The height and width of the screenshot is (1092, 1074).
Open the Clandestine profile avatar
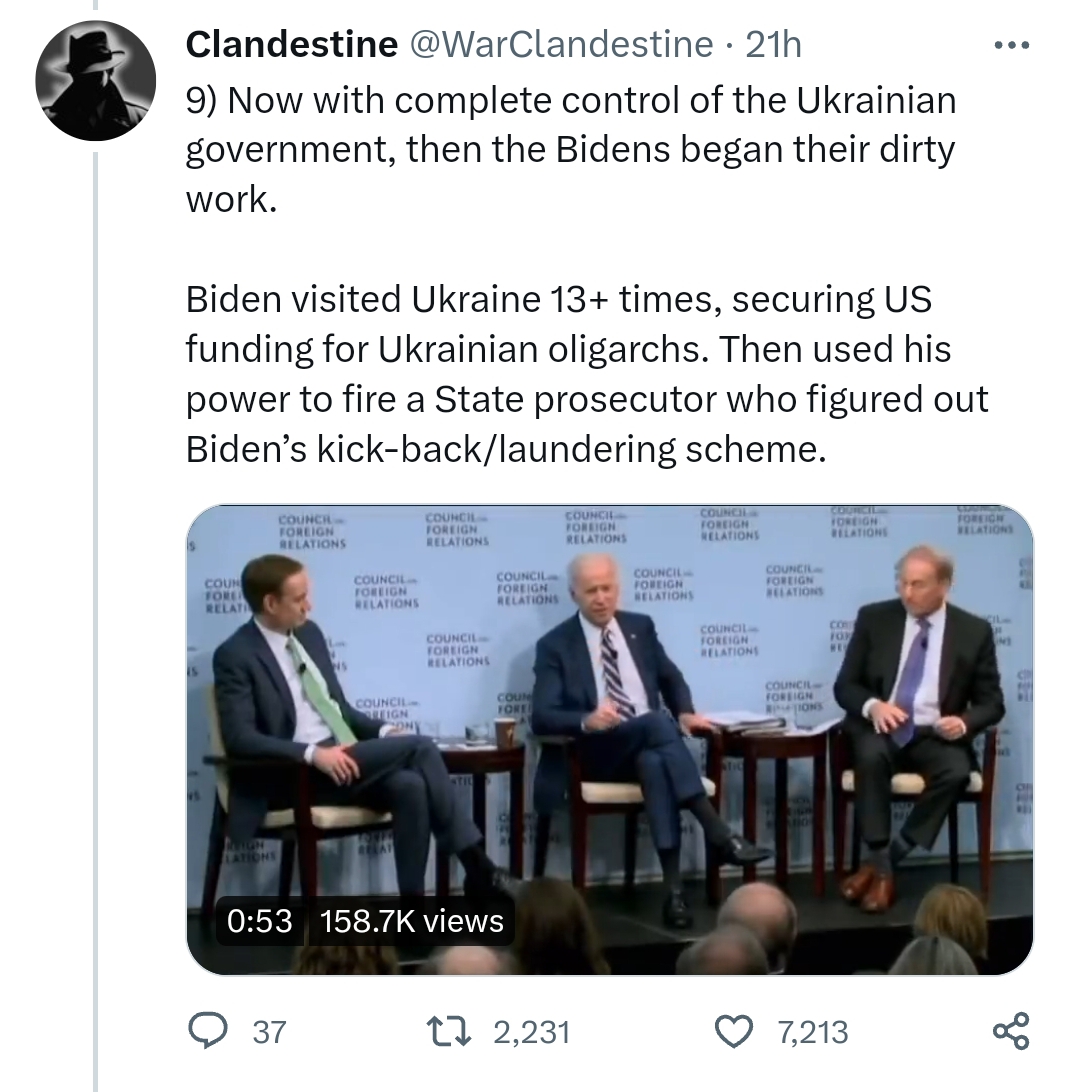pos(95,81)
